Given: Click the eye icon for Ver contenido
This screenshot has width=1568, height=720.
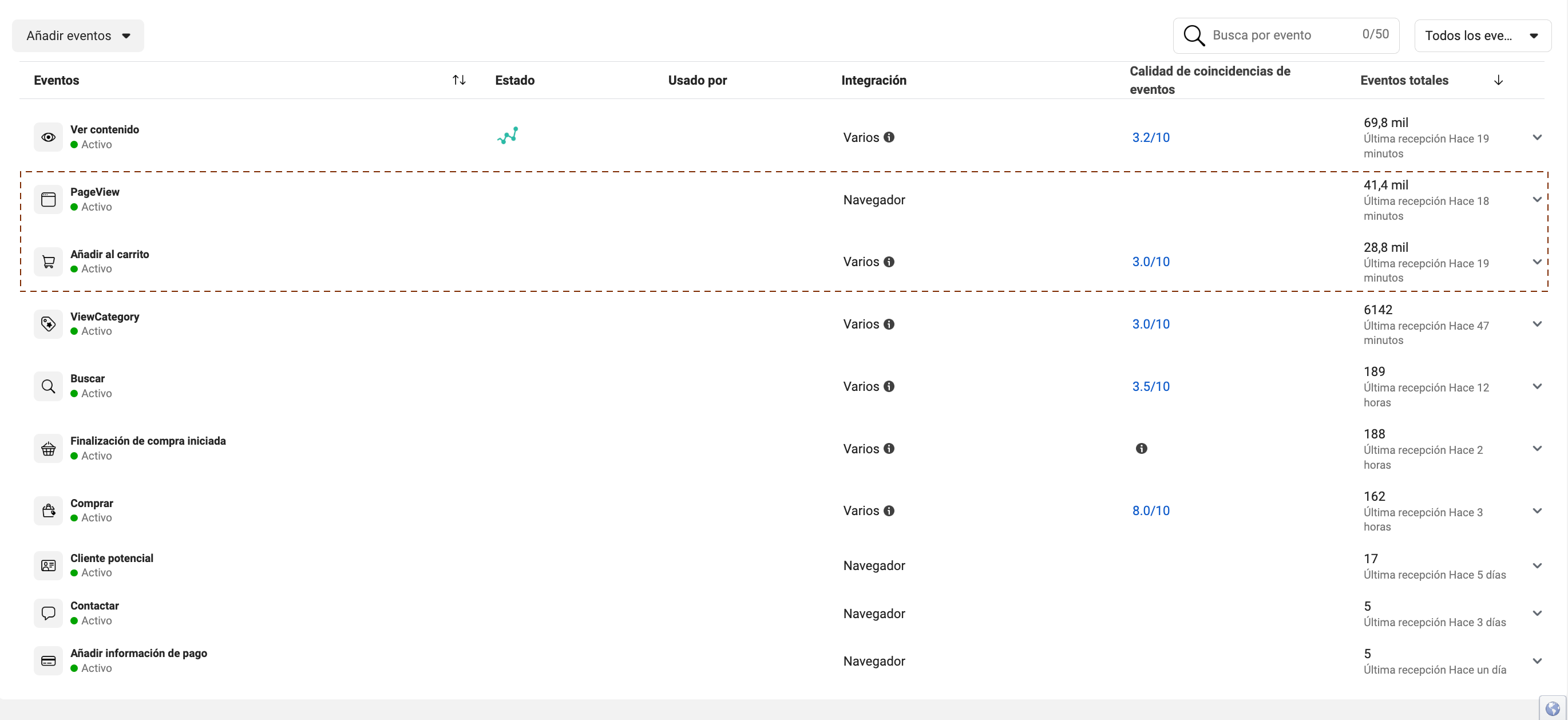Looking at the screenshot, I should coord(48,137).
